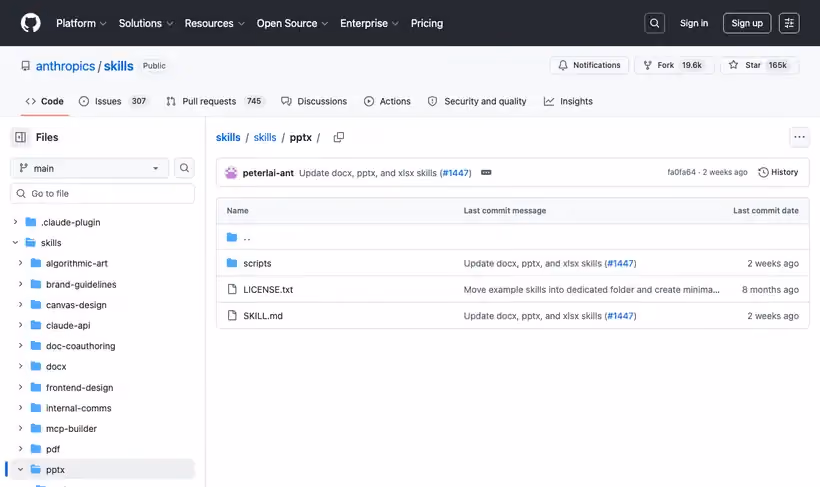
Task: Expand the frontend-design folder chevron
Action: (20, 387)
